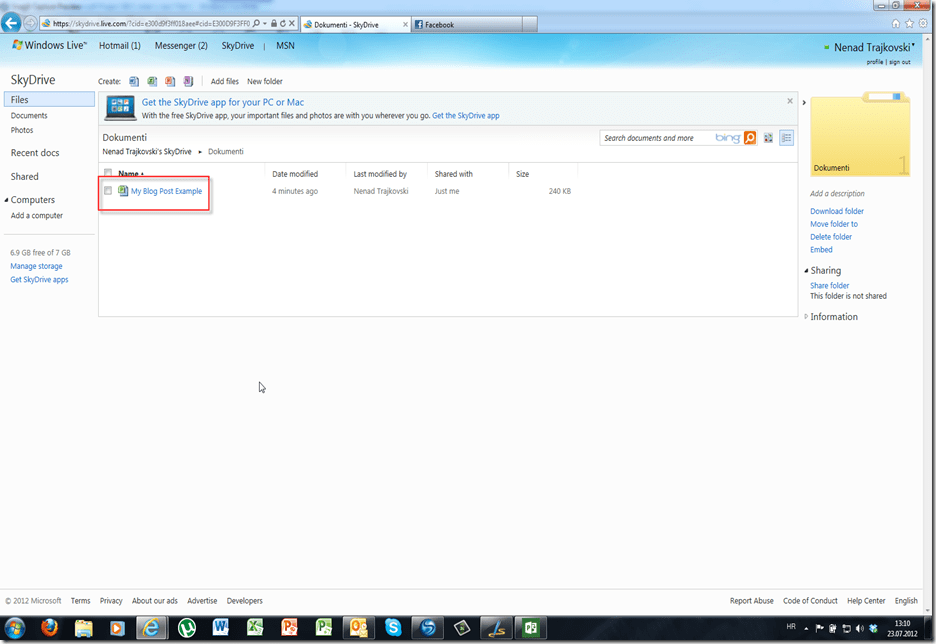Click the orange Bing search button
Image resolution: width=936 pixels, height=644 pixels.
tap(750, 138)
